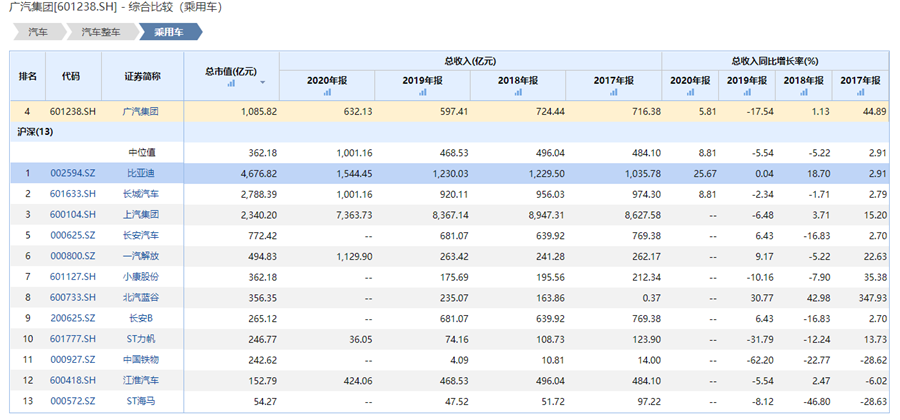
Task: Click the 长安B security name
Action: [x=143, y=318]
